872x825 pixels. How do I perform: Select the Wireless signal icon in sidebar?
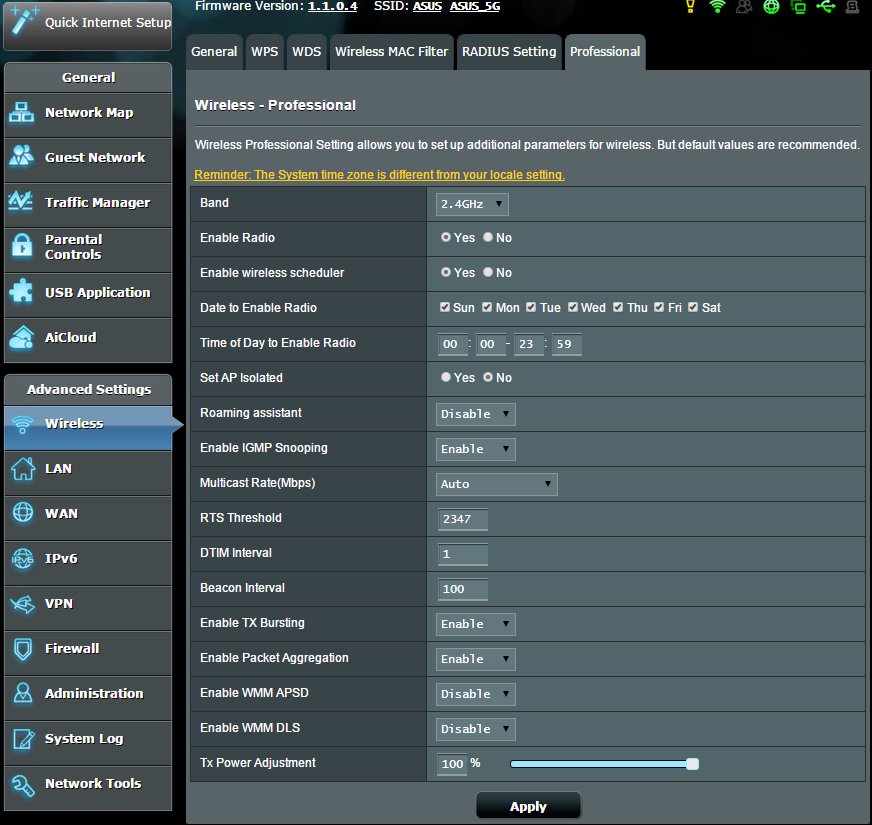tap(22, 424)
